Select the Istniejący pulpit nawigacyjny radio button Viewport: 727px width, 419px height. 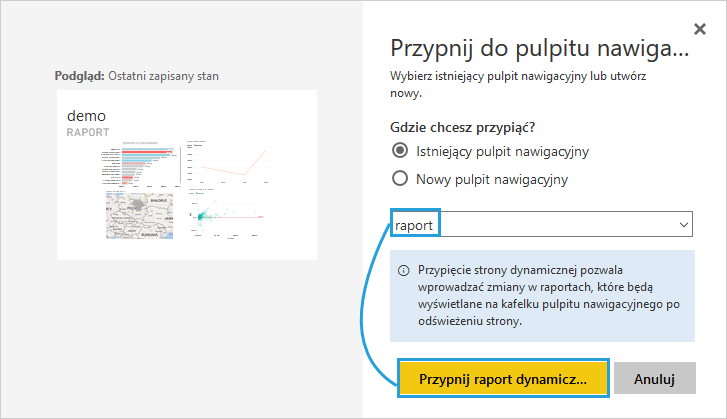pos(400,152)
